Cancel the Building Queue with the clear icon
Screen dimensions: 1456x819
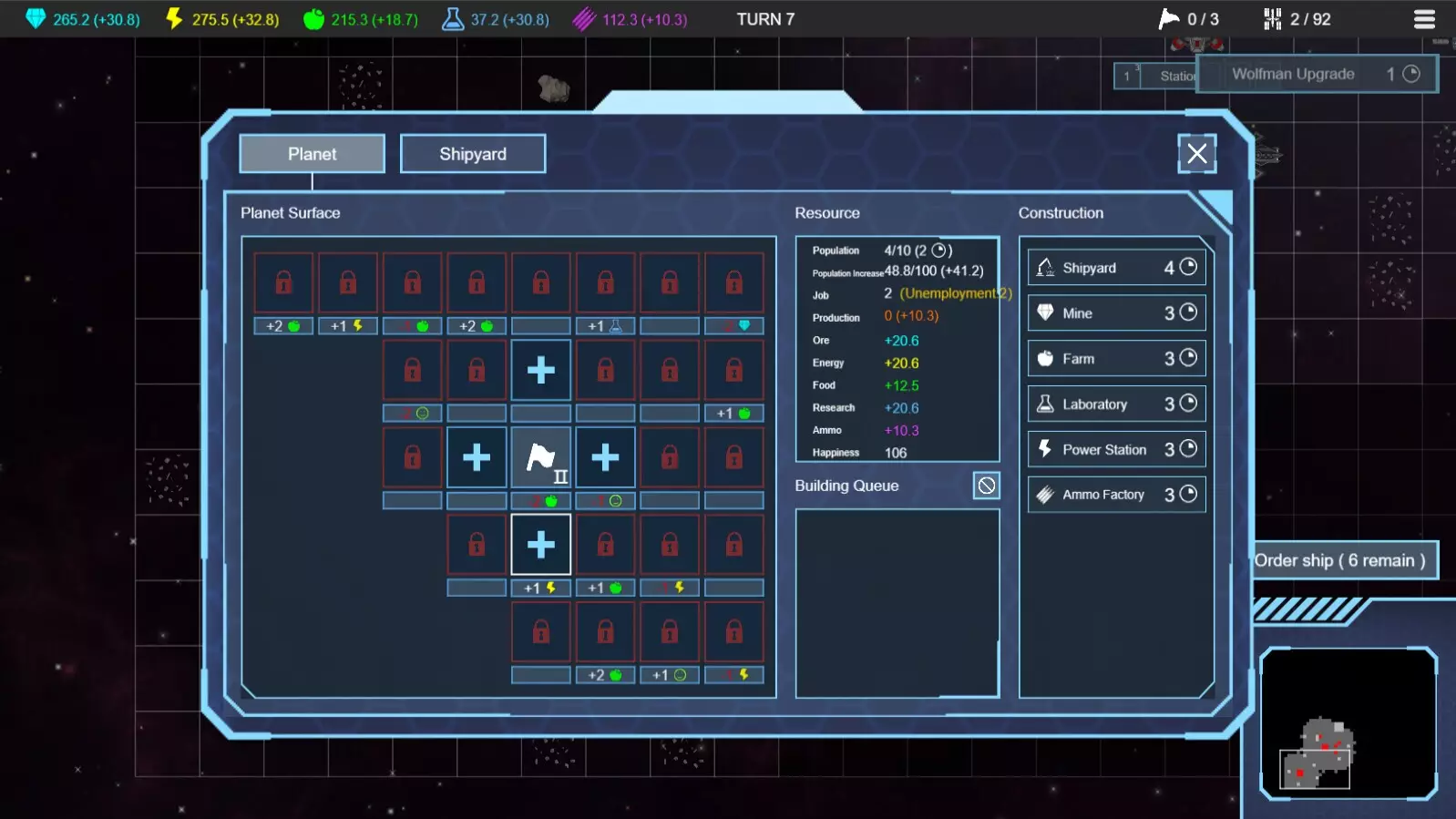click(x=986, y=486)
